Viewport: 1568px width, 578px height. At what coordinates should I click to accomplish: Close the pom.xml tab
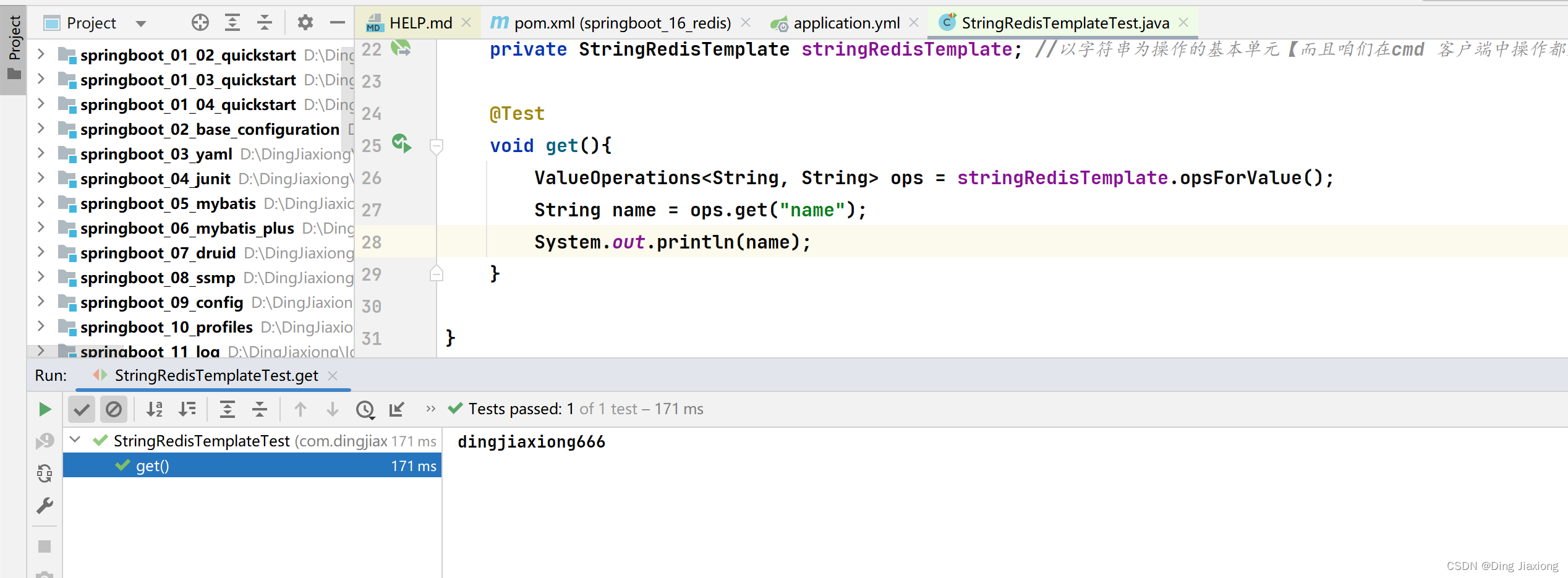pyautogui.click(x=746, y=23)
